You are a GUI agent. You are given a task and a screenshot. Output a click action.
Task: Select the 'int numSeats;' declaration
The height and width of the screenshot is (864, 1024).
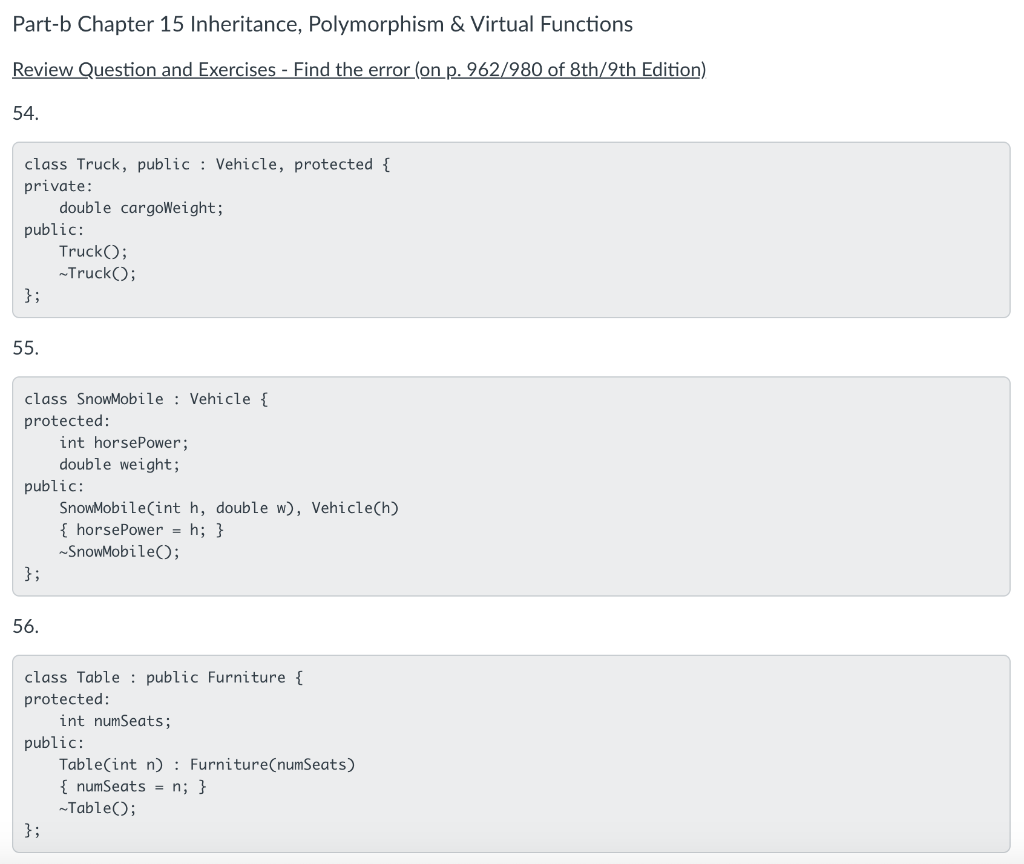tap(115, 720)
